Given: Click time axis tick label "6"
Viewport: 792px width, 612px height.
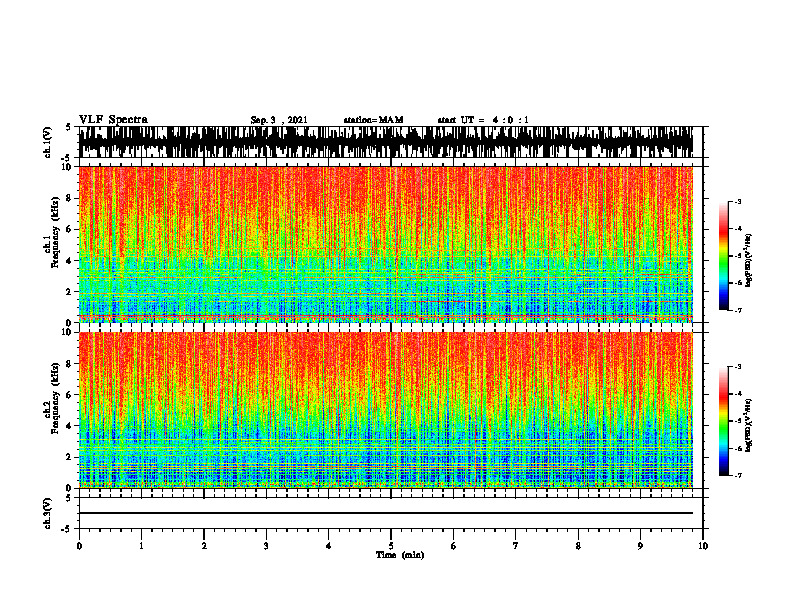Looking at the screenshot, I should pyautogui.click(x=453, y=546).
